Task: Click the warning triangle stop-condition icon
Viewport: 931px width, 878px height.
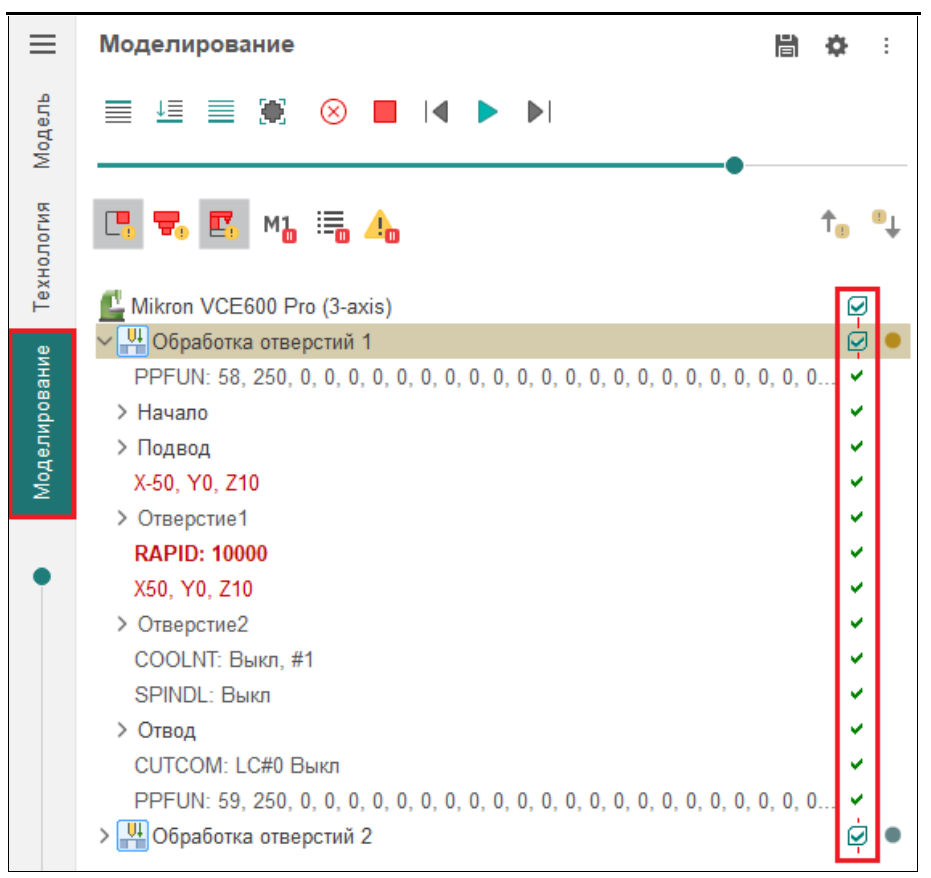Action: point(380,225)
